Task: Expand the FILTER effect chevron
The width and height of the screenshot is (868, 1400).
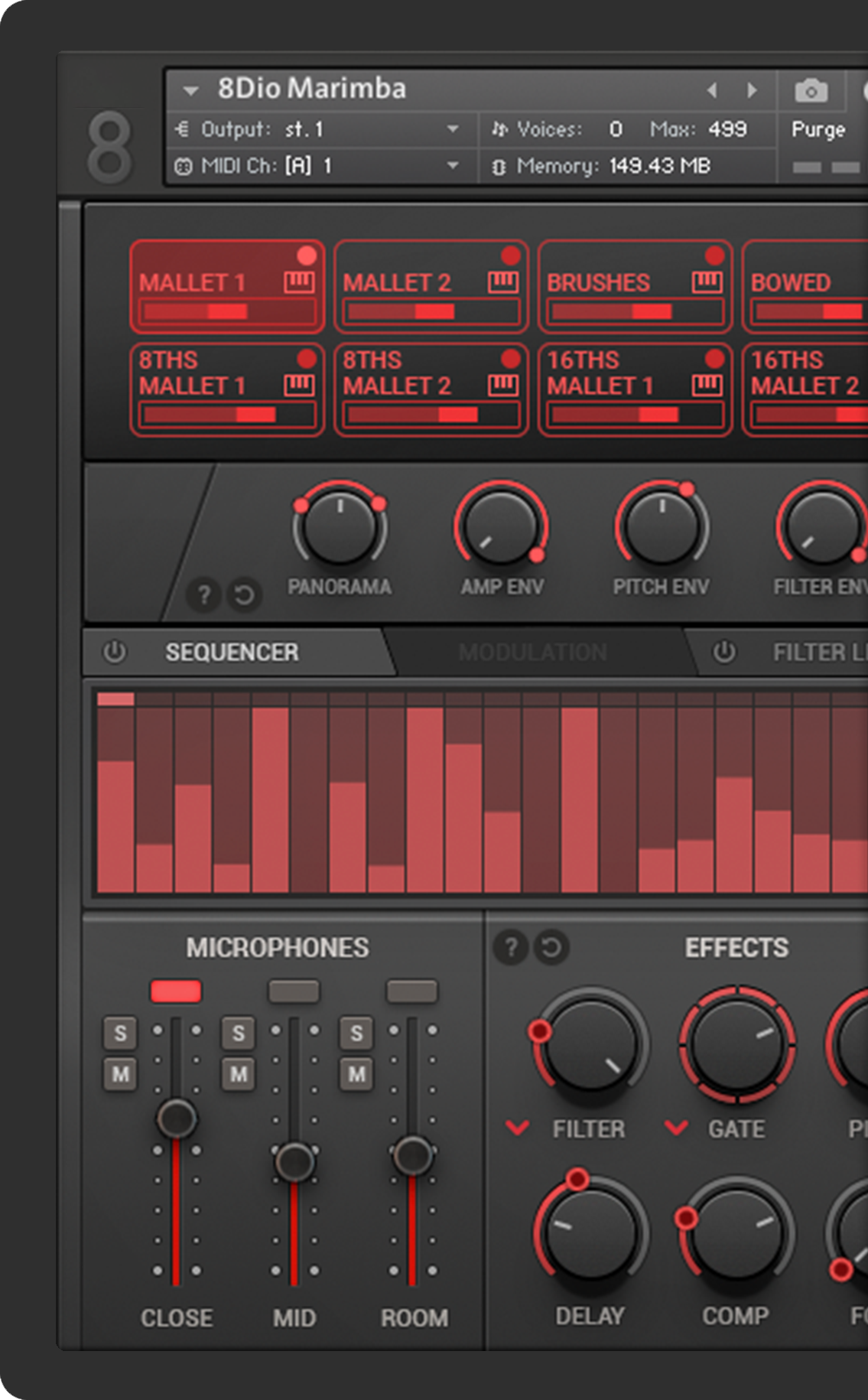Action: pyautogui.click(x=518, y=1128)
